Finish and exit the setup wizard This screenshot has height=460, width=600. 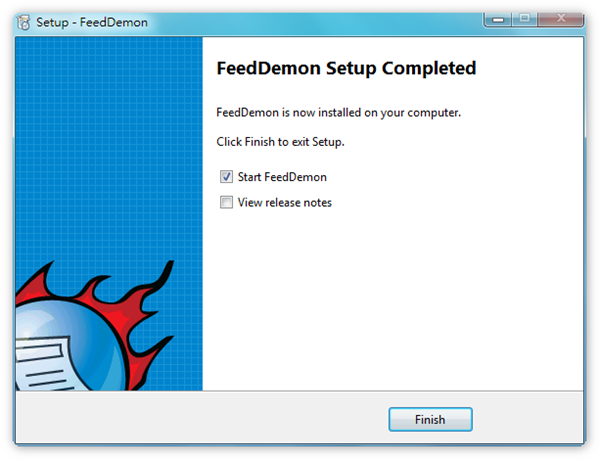coord(430,419)
